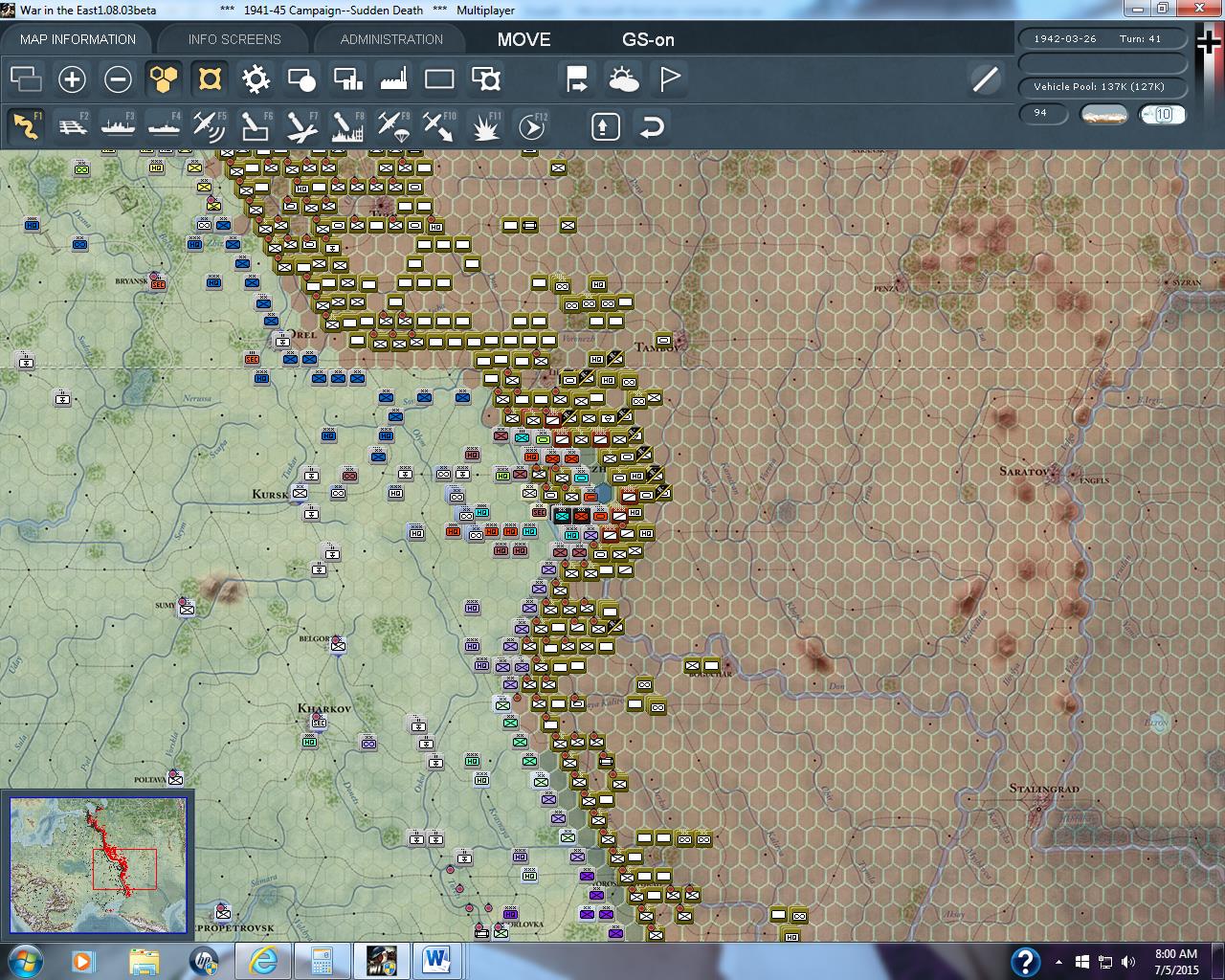Click the Bryansk city label

click(x=131, y=281)
